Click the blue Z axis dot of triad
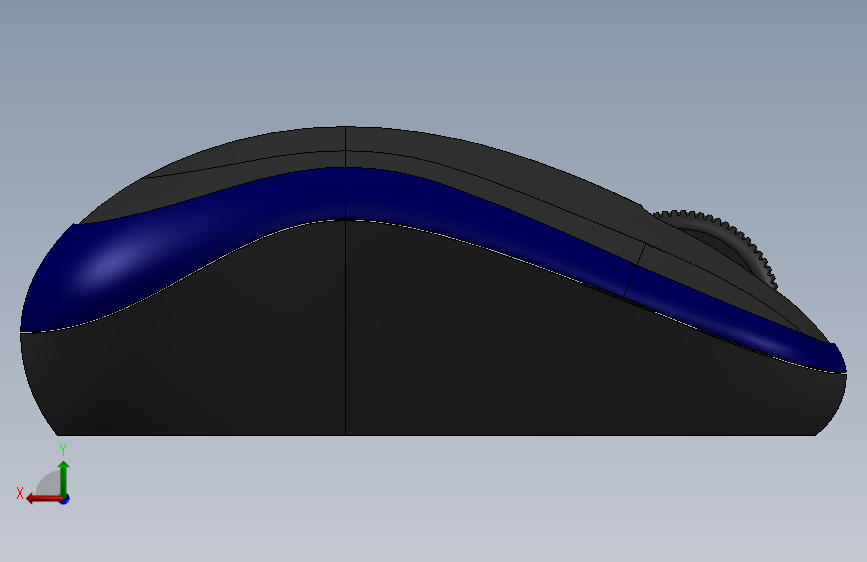Screen dimensions: 867x562 click(x=65, y=499)
